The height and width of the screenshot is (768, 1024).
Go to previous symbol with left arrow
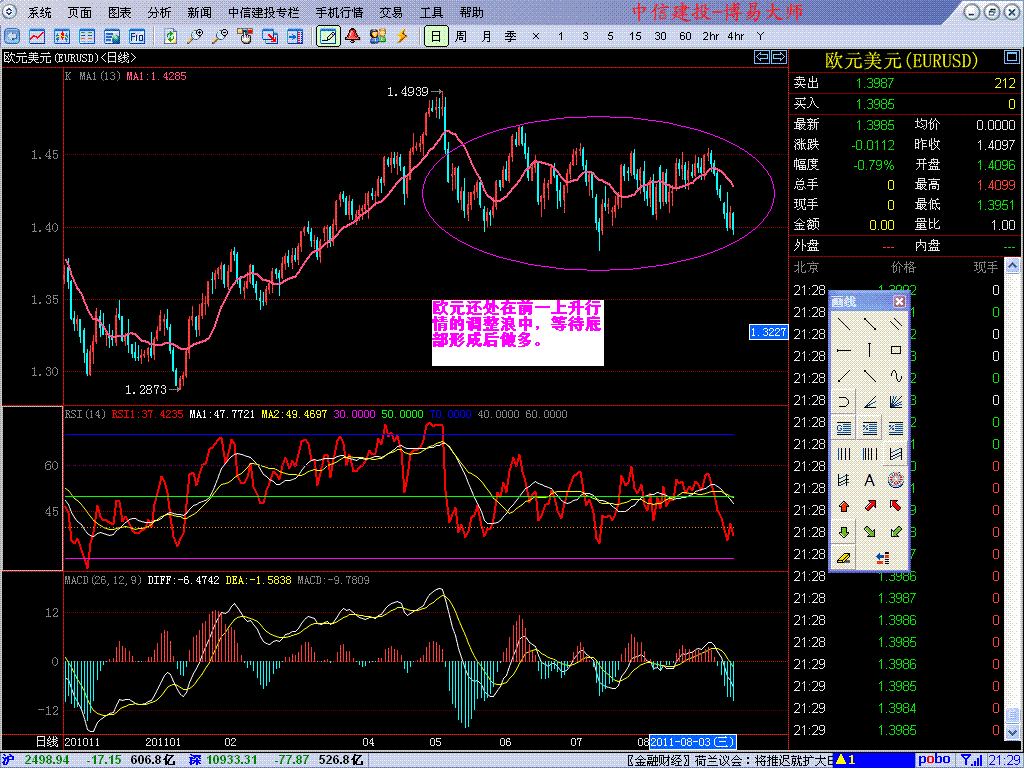[x=761, y=57]
